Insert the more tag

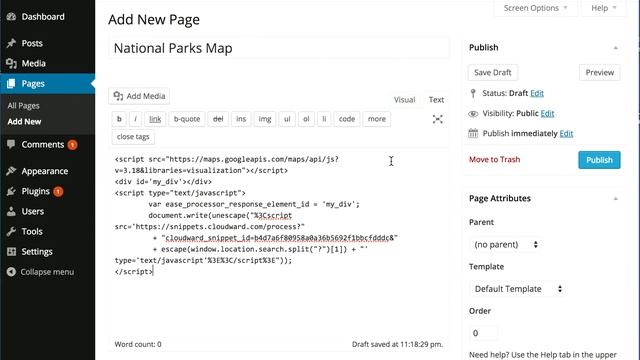[x=377, y=119]
